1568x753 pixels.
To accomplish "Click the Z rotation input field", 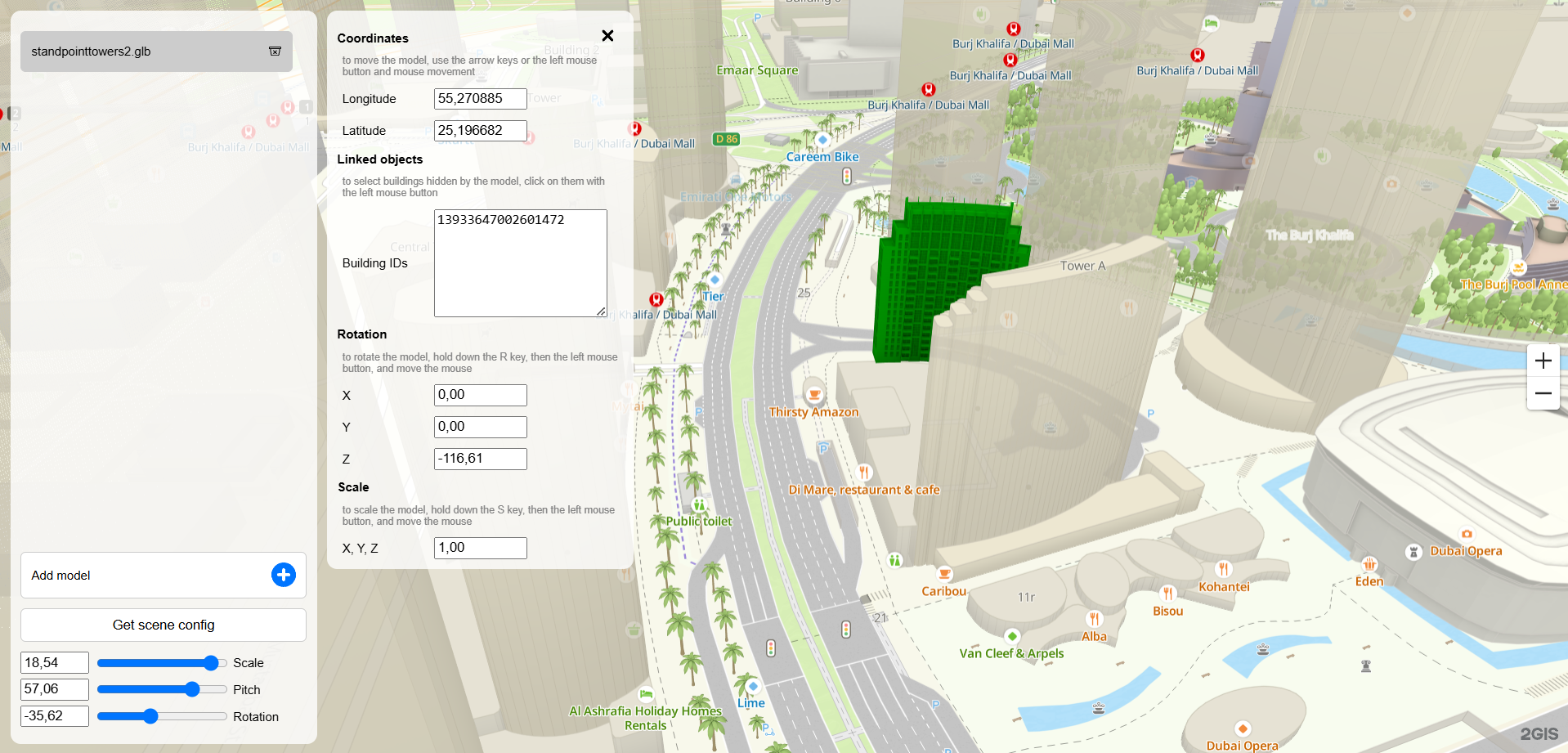I will (480, 459).
